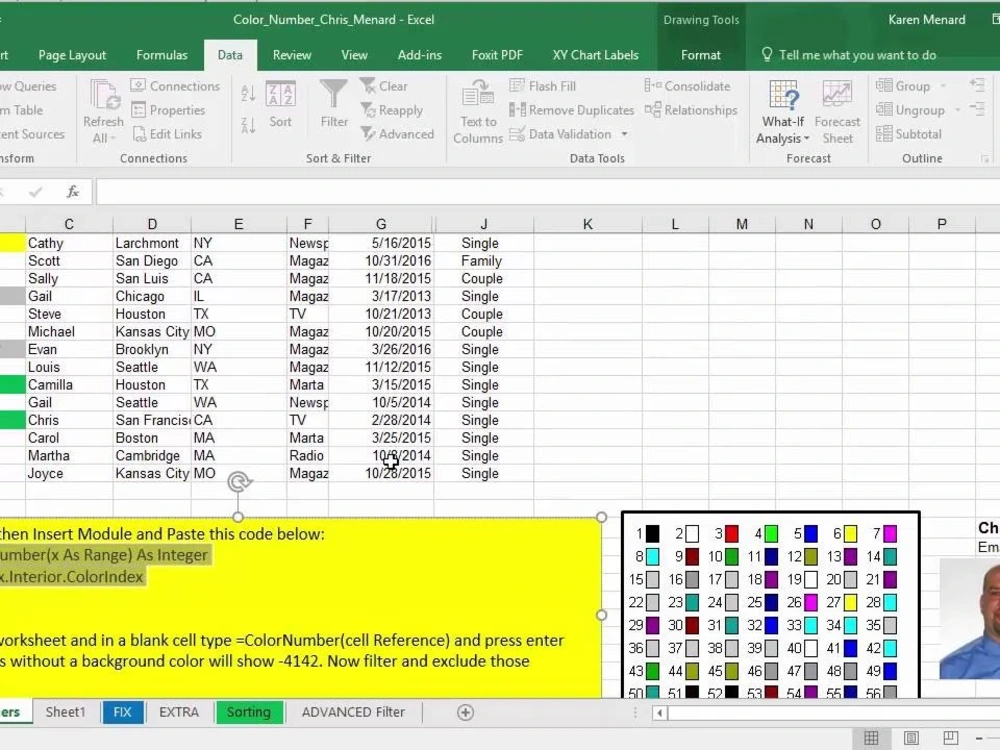The height and width of the screenshot is (750, 1000).
Task: Click Tell me what you want to do
Action: [x=849, y=55]
